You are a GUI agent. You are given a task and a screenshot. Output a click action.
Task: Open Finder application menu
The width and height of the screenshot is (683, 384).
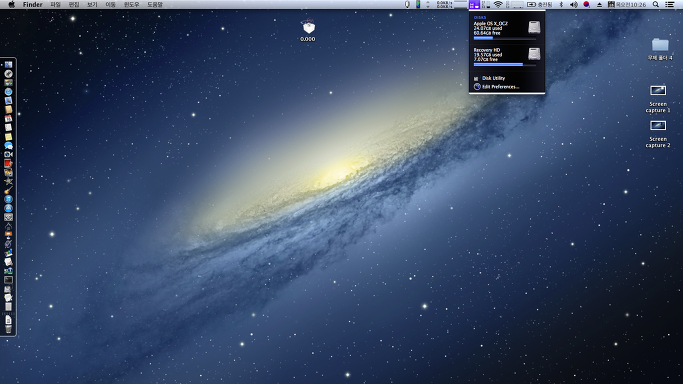point(33,4)
